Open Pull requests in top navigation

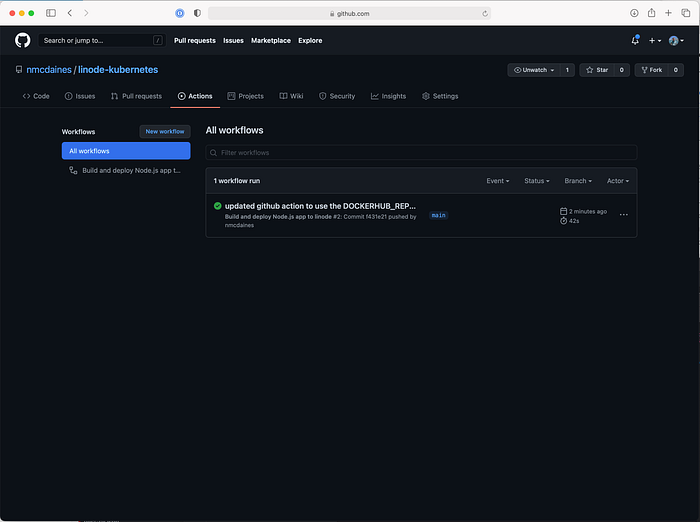[x=195, y=41]
